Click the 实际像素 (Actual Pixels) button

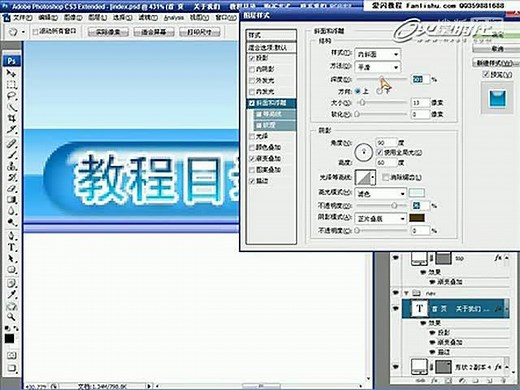[x=108, y=32]
